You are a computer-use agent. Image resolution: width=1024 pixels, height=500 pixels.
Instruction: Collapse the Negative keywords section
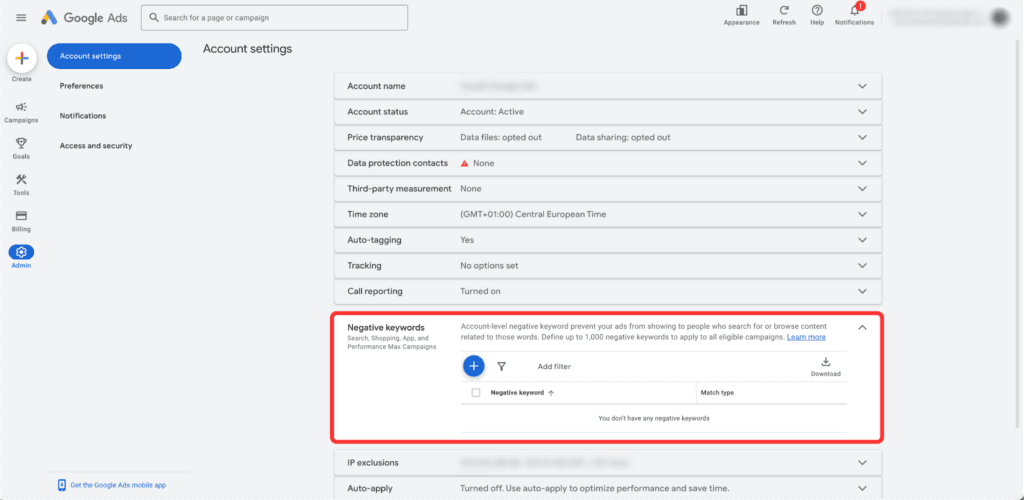tap(862, 328)
